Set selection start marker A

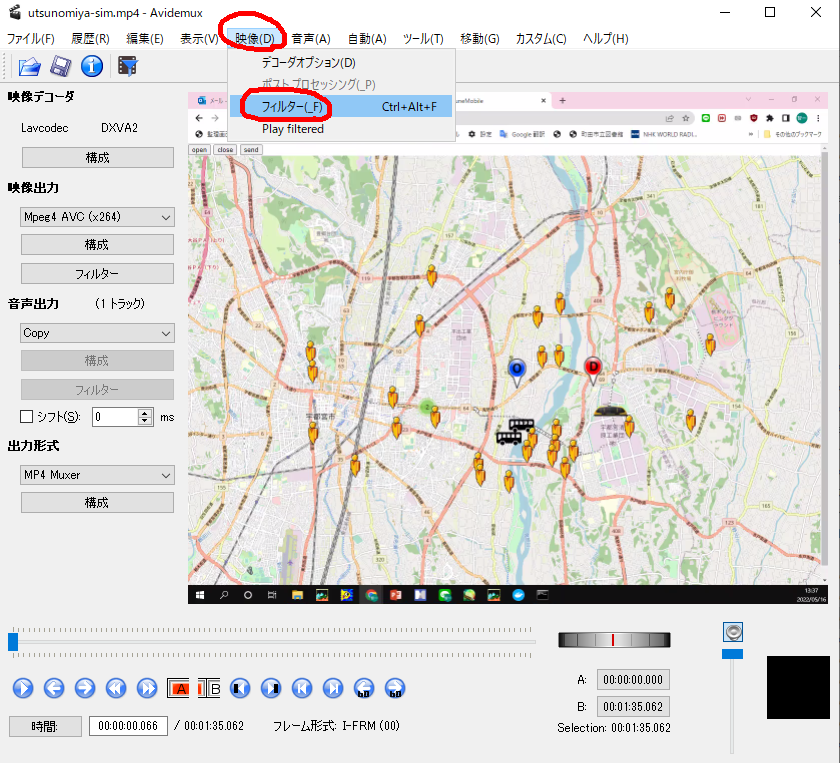point(179,688)
